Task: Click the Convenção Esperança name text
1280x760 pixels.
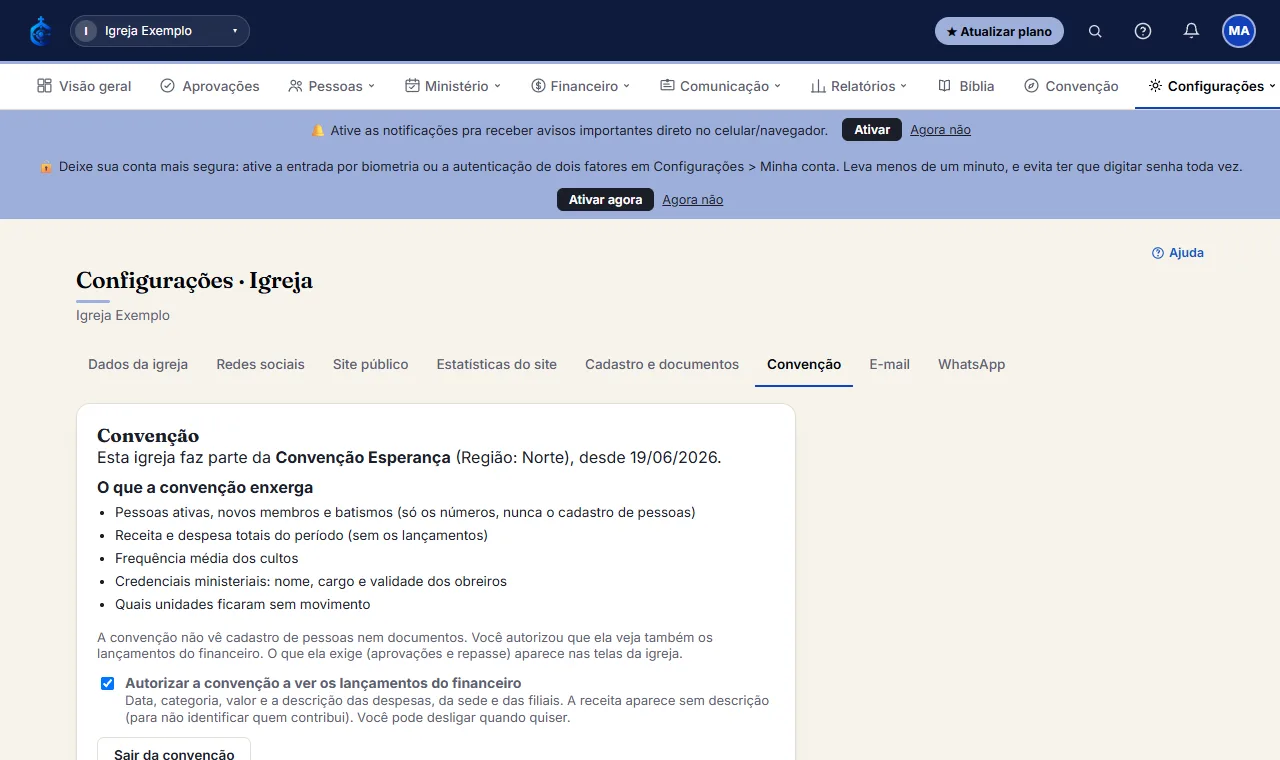Action: pos(363,458)
